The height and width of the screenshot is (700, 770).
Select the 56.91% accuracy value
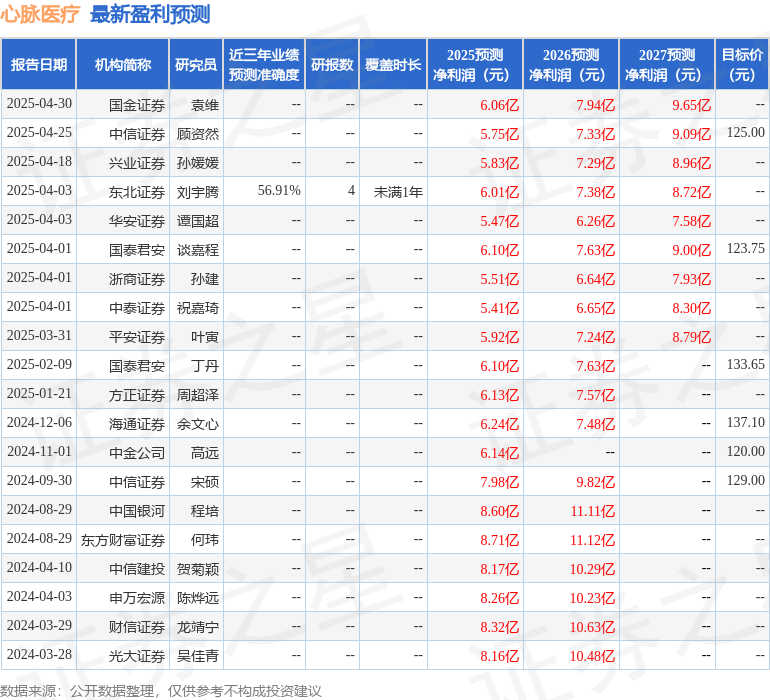279,191
